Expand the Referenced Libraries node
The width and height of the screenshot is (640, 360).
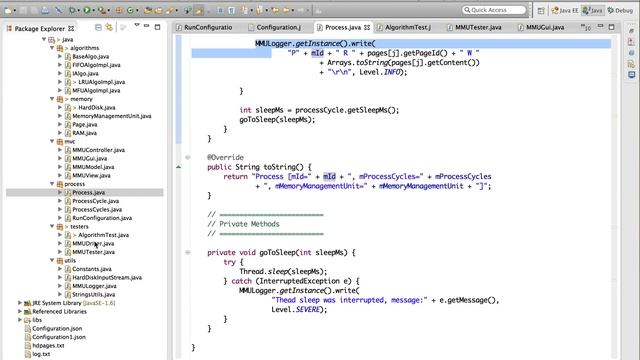point(20,311)
